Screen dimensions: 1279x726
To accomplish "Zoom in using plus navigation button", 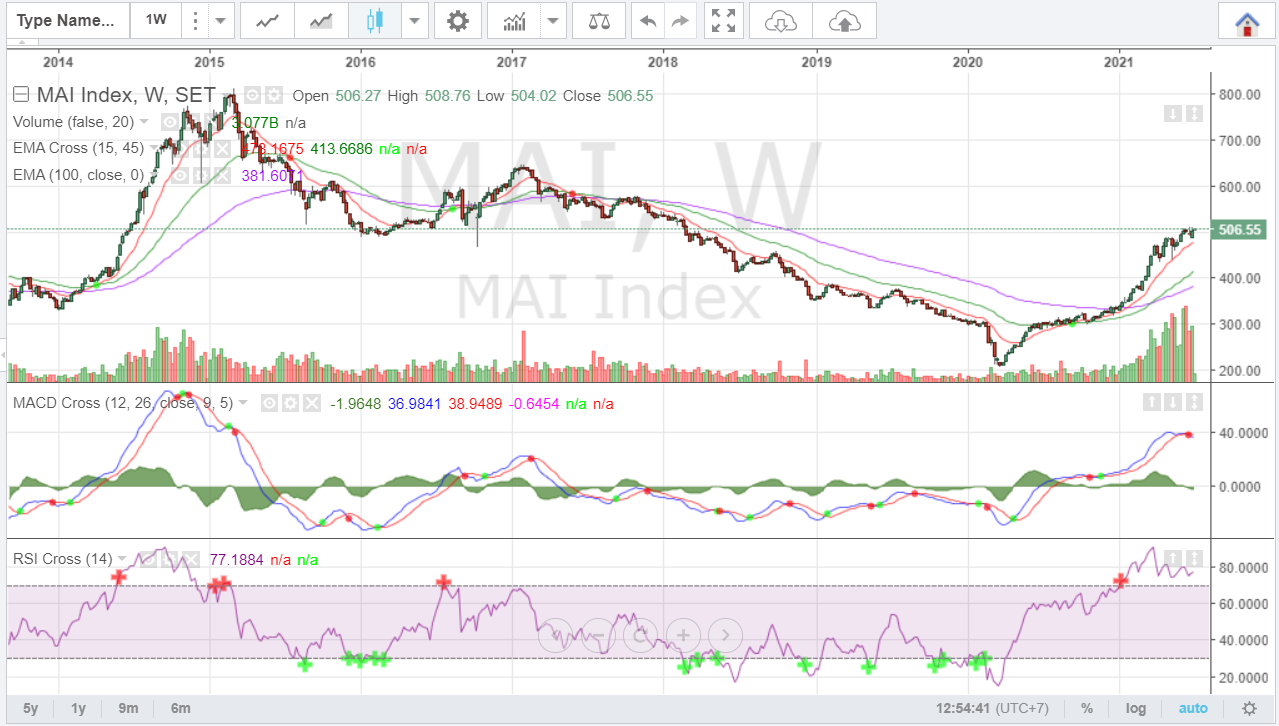I will (683, 634).
